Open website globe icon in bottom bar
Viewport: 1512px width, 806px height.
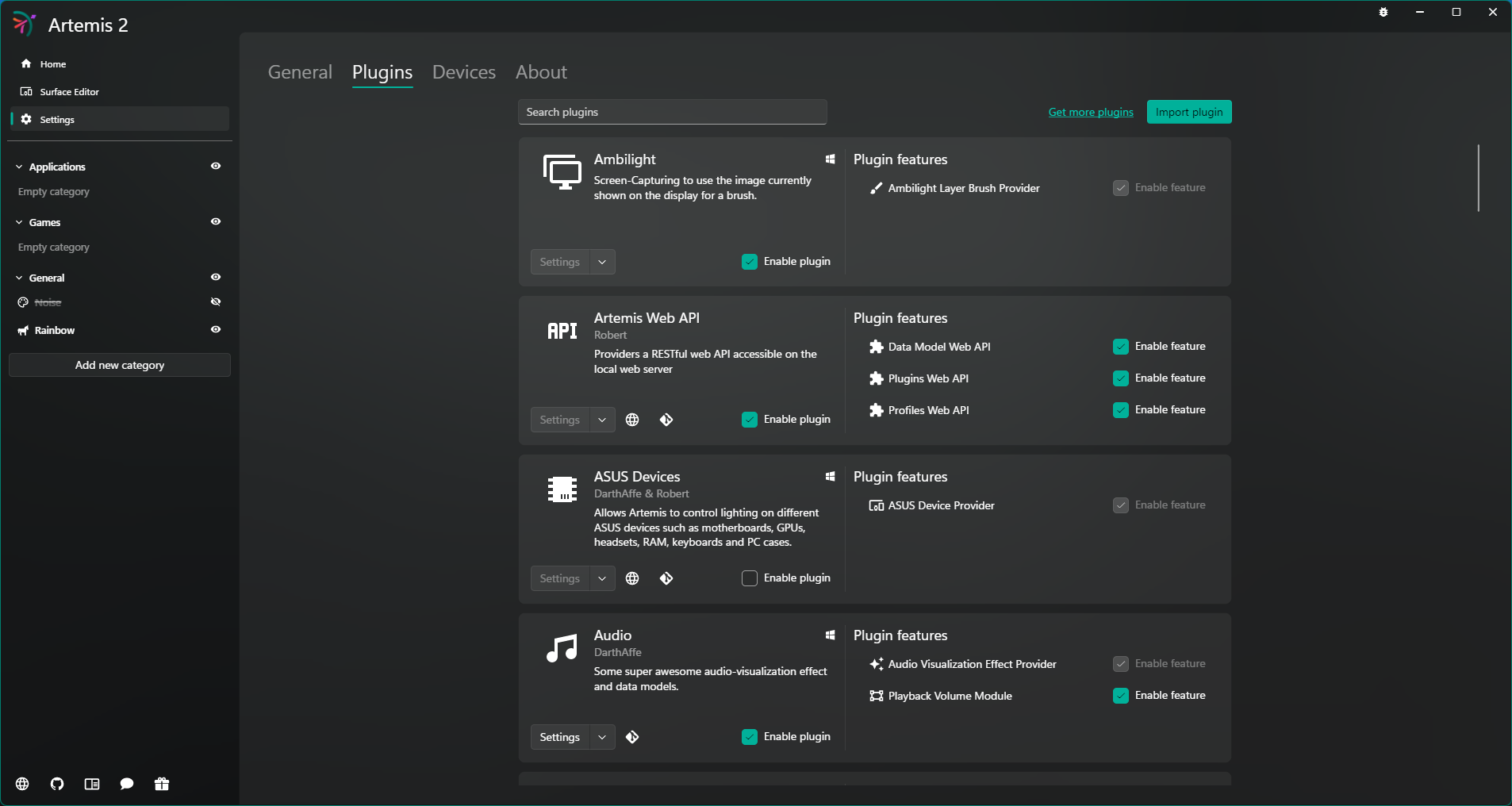point(22,784)
